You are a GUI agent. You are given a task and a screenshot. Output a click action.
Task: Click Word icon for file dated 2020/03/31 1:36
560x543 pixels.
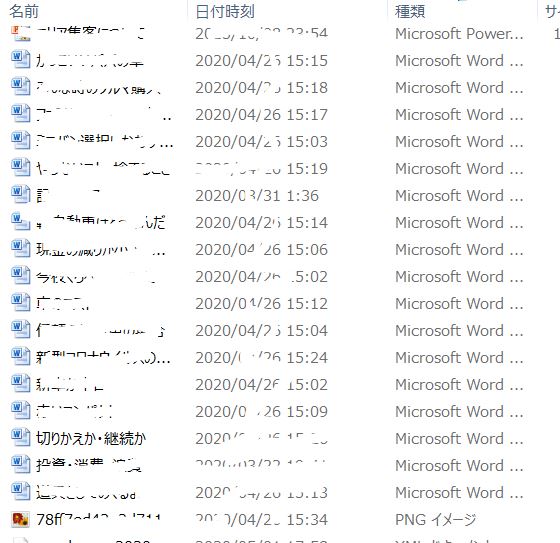[21, 195]
